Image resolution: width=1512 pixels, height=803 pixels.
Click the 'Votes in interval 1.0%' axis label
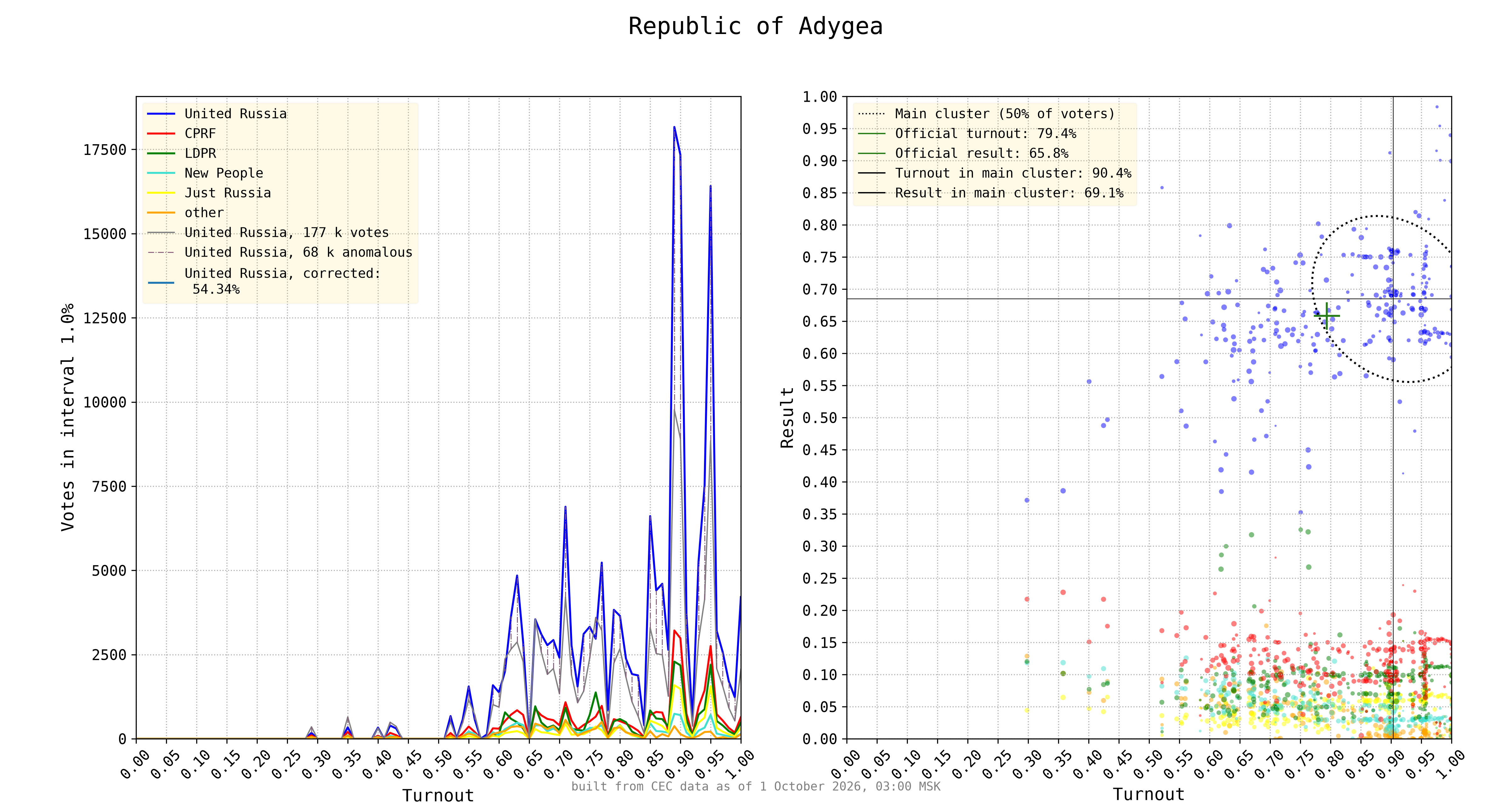tap(67, 417)
